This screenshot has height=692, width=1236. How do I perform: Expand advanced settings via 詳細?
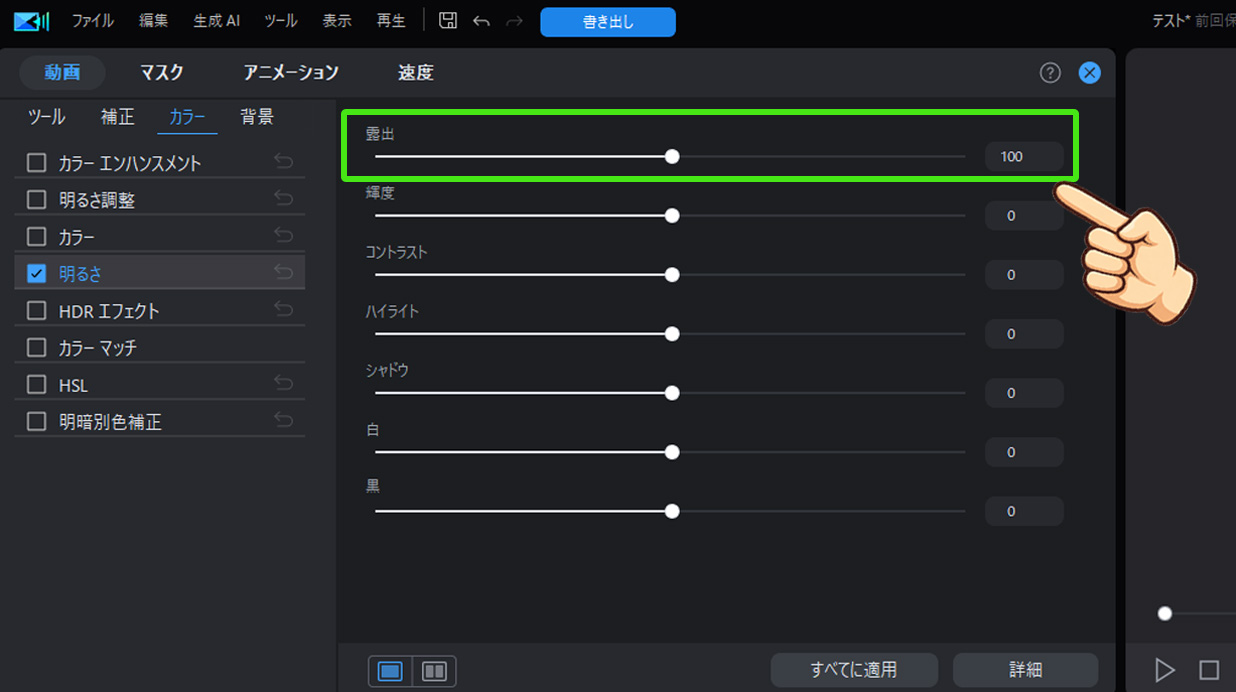click(1025, 670)
